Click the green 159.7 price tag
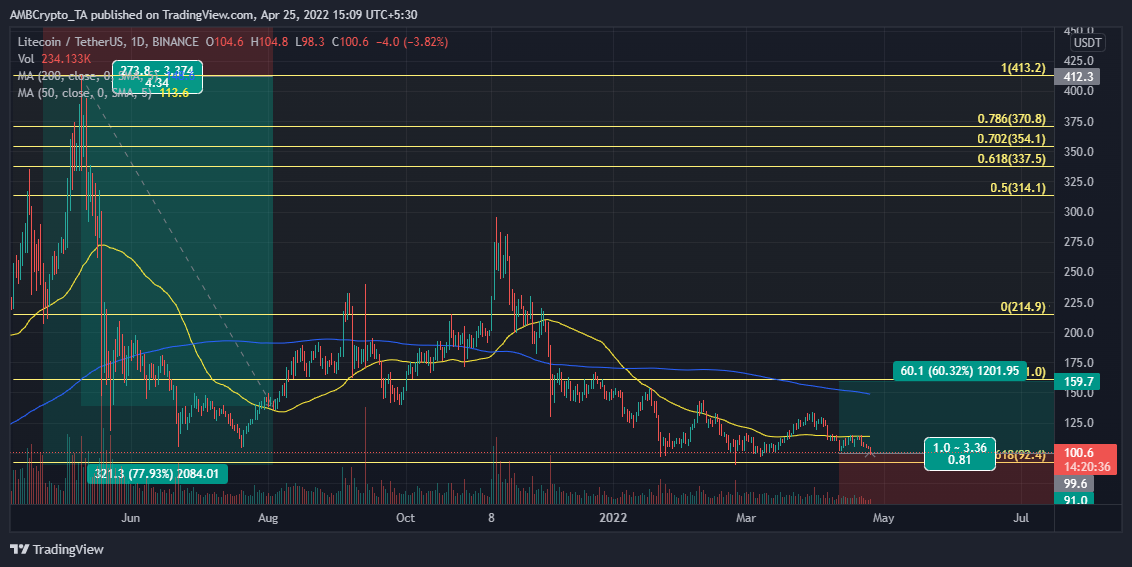The width and height of the screenshot is (1132, 567). 1077,381
